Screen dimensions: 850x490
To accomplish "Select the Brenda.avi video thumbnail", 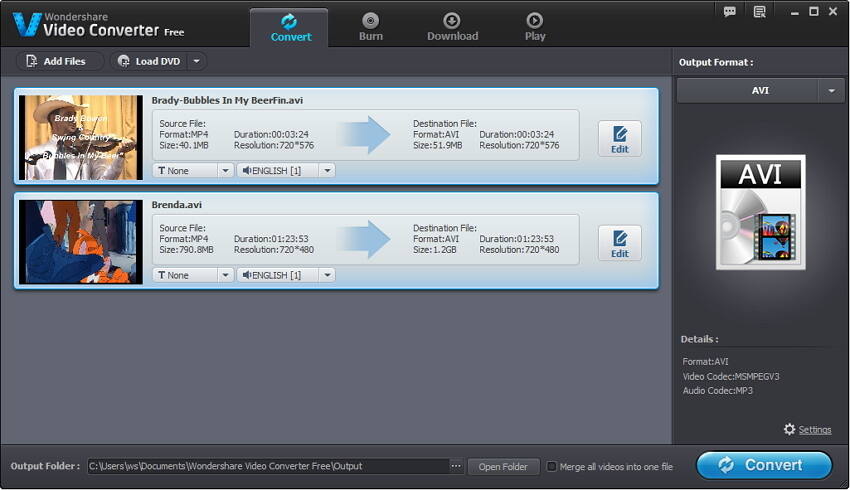I will [x=81, y=242].
